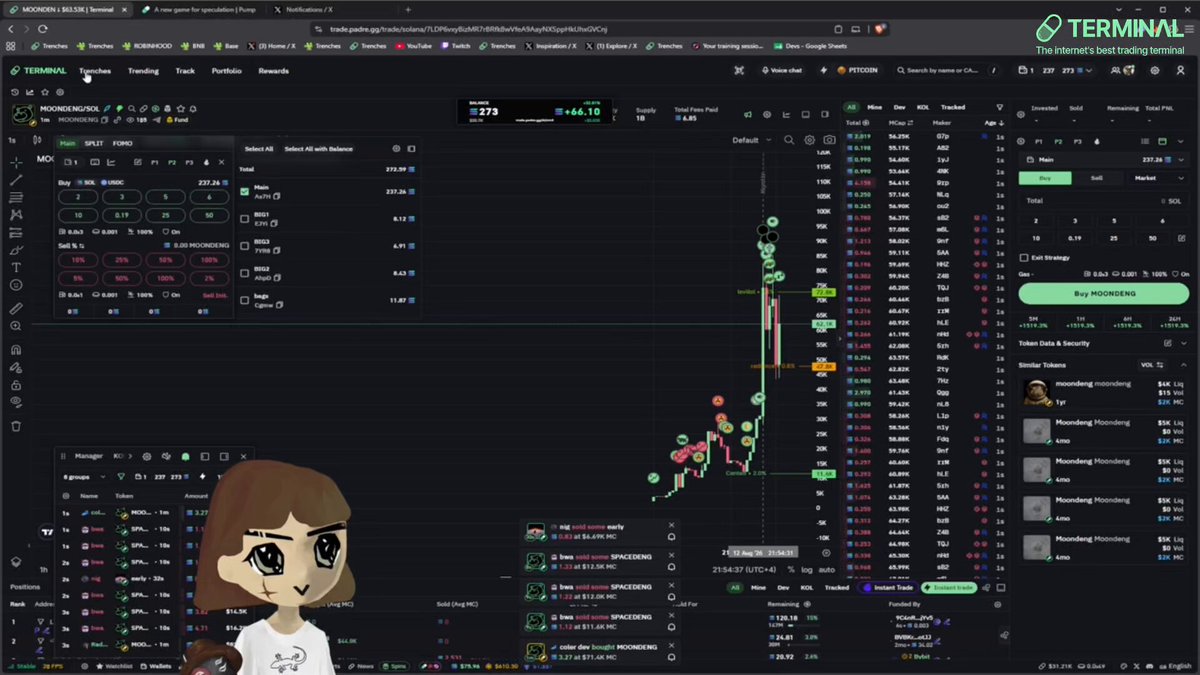Open the Portfolio page

point(226,71)
